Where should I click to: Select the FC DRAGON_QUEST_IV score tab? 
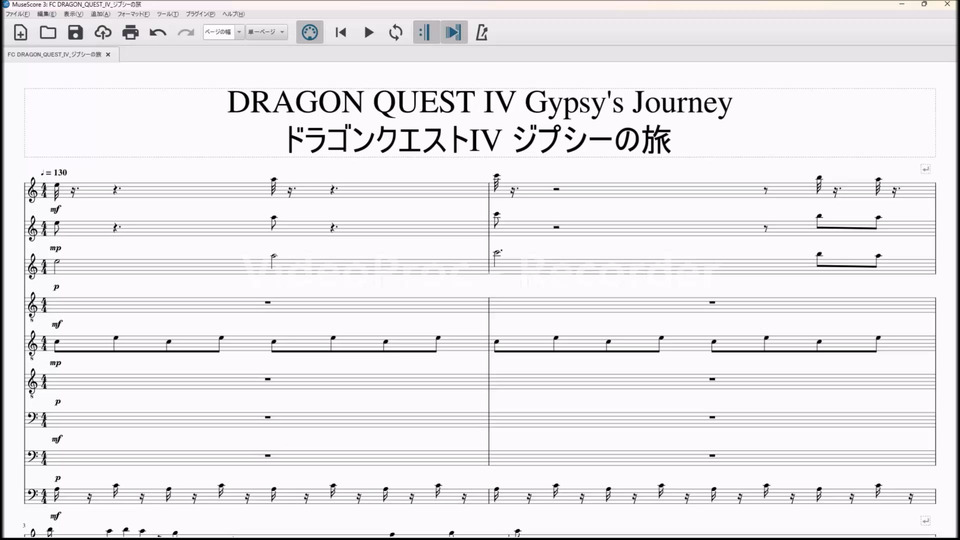tap(54, 54)
